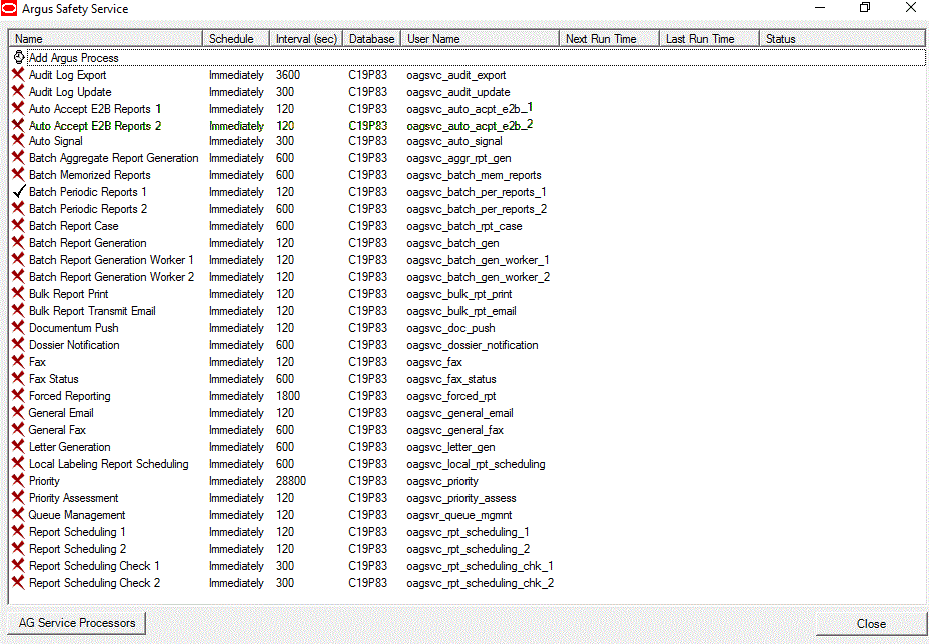Click red X icon beside Auto Signal
Screen dimensions: 931x644
click(18, 141)
